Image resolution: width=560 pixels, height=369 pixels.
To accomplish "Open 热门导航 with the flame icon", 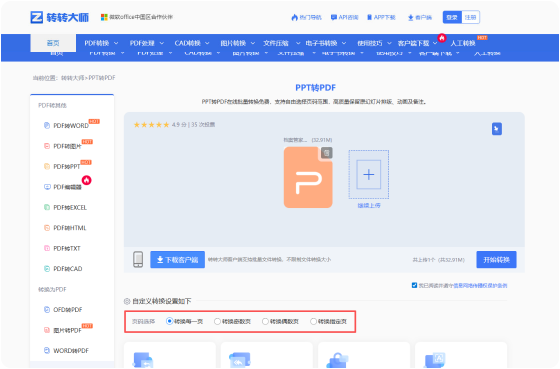I will point(306,17).
